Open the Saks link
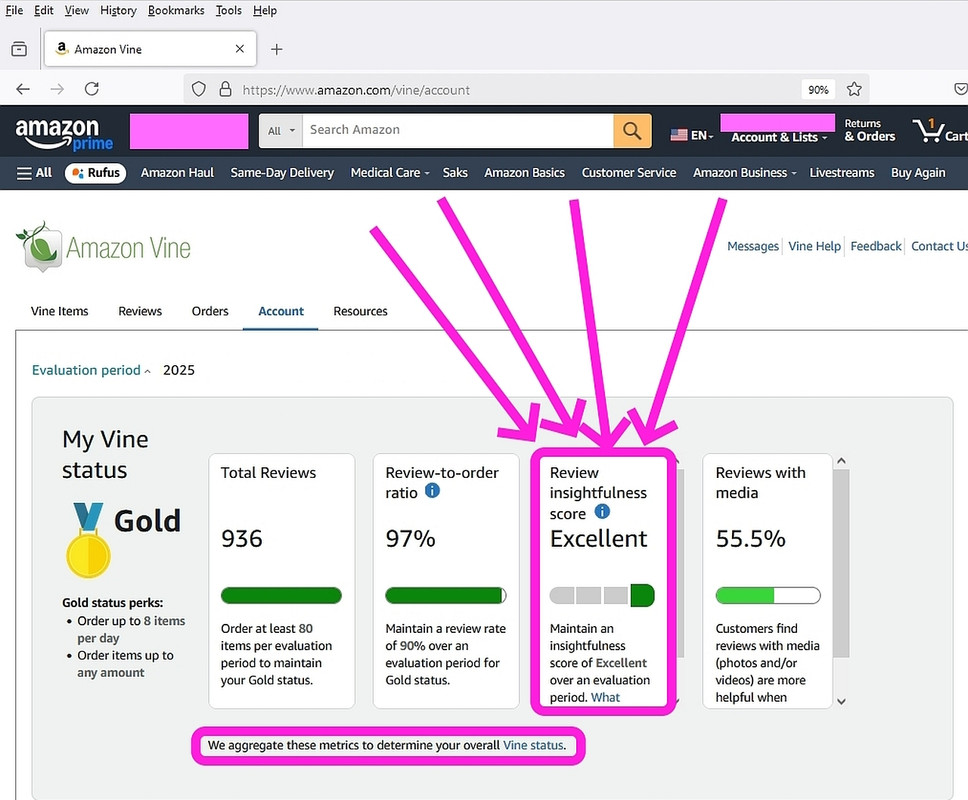The height and width of the screenshot is (800, 968). tap(455, 173)
